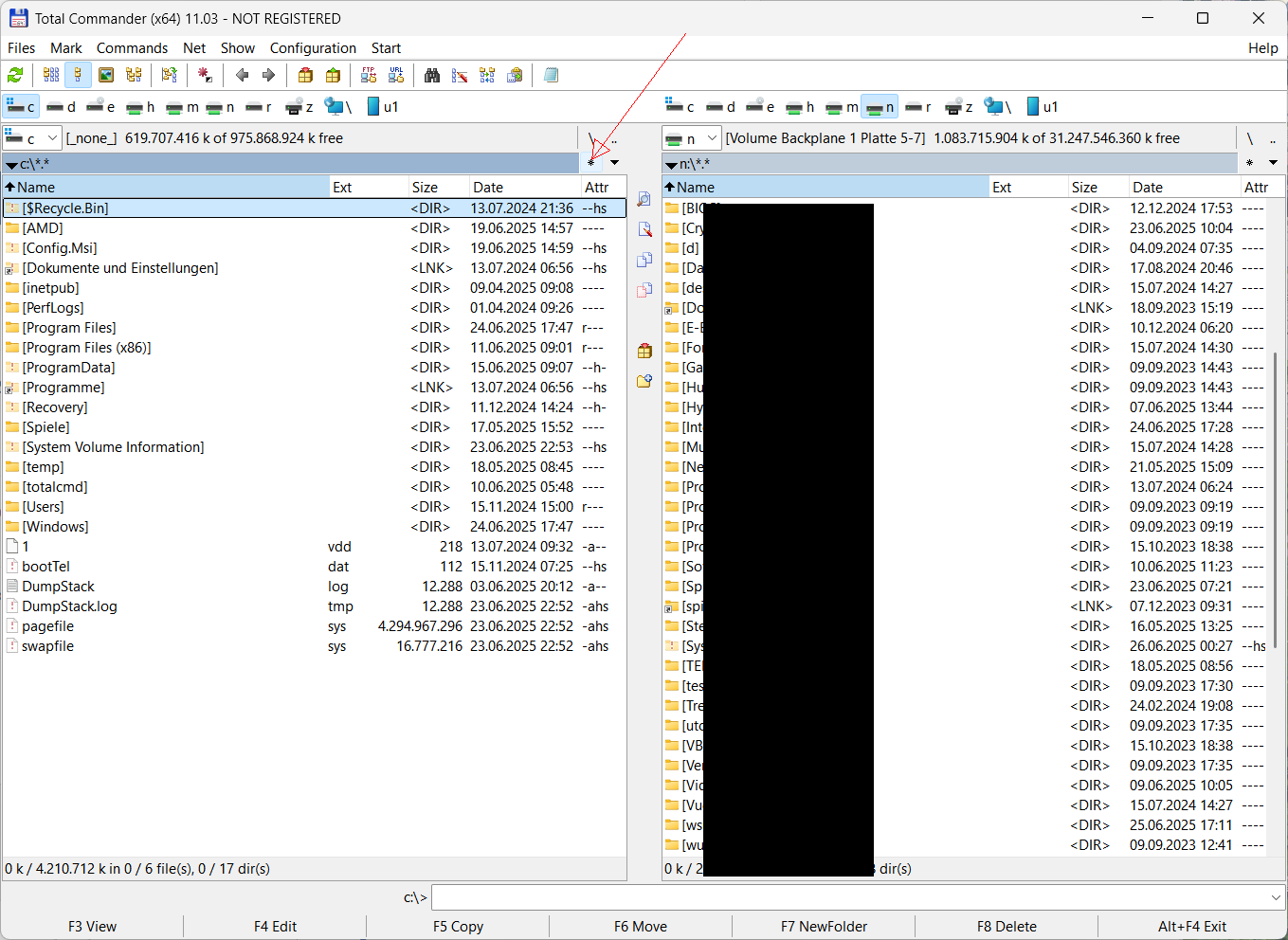Image resolution: width=1288 pixels, height=940 pixels.
Task: Go back with the left arrow toolbar icon
Action: click(242, 75)
